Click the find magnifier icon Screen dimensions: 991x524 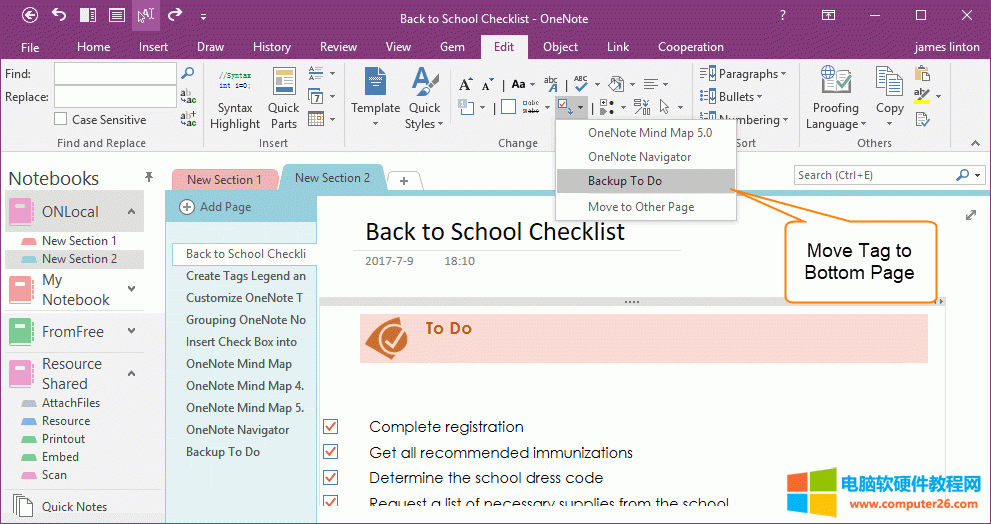pyautogui.click(x=187, y=74)
